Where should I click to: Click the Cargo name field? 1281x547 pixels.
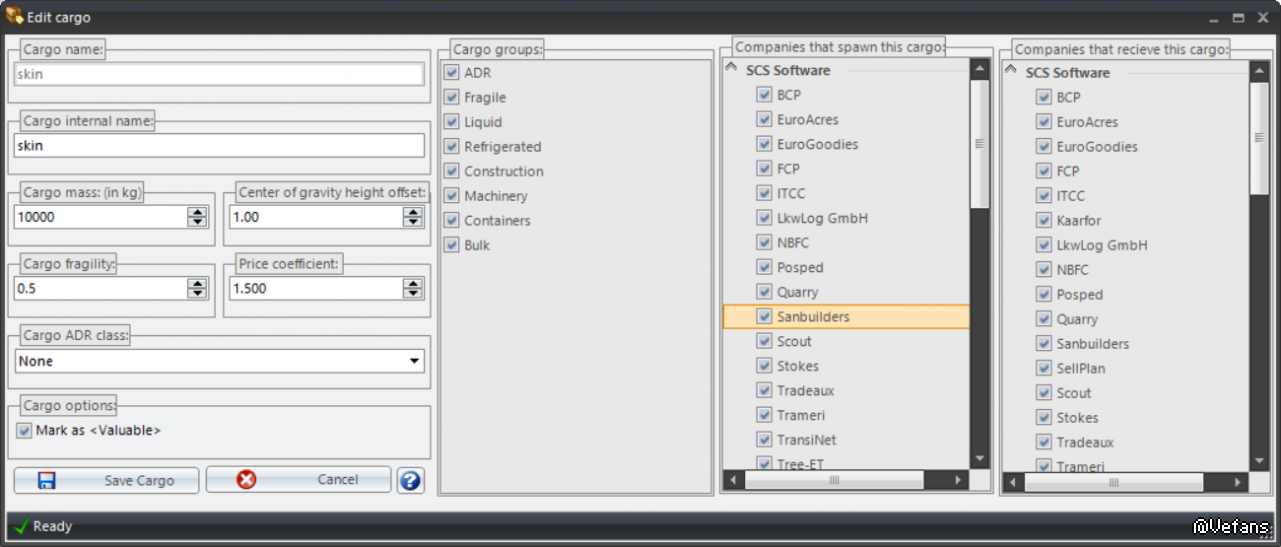(x=219, y=74)
